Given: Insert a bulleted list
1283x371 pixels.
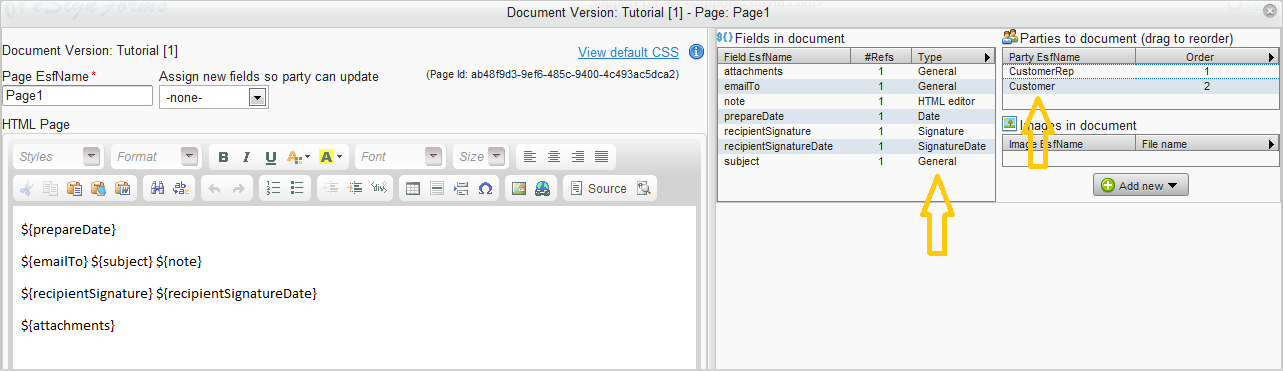Looking at the screenshot, I should point(297,188).
